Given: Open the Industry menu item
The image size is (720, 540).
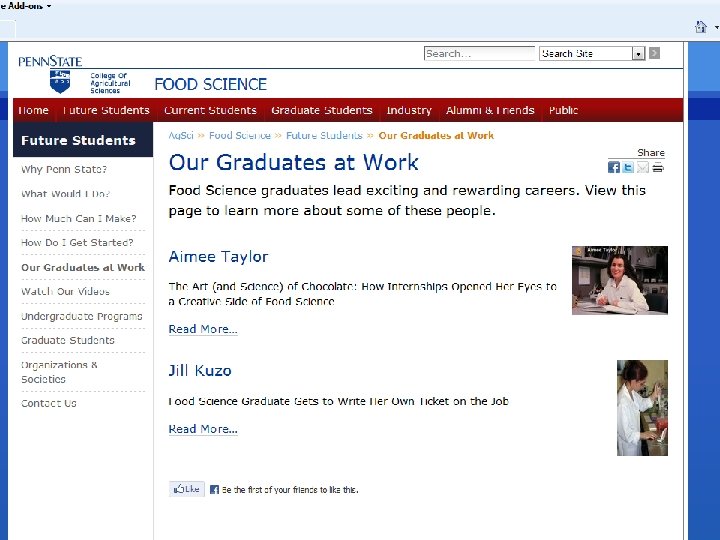Looking at the screenshot, I should click(409, 110).
